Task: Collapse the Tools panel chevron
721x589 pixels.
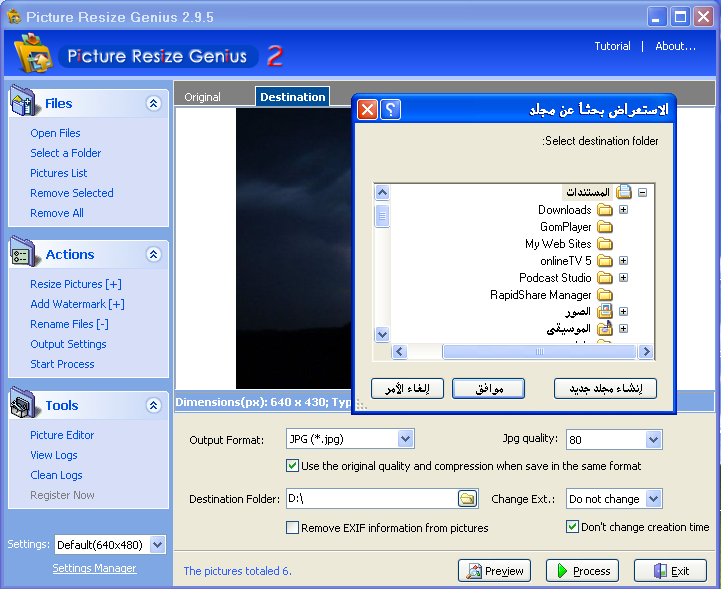Action: (154, 405)
